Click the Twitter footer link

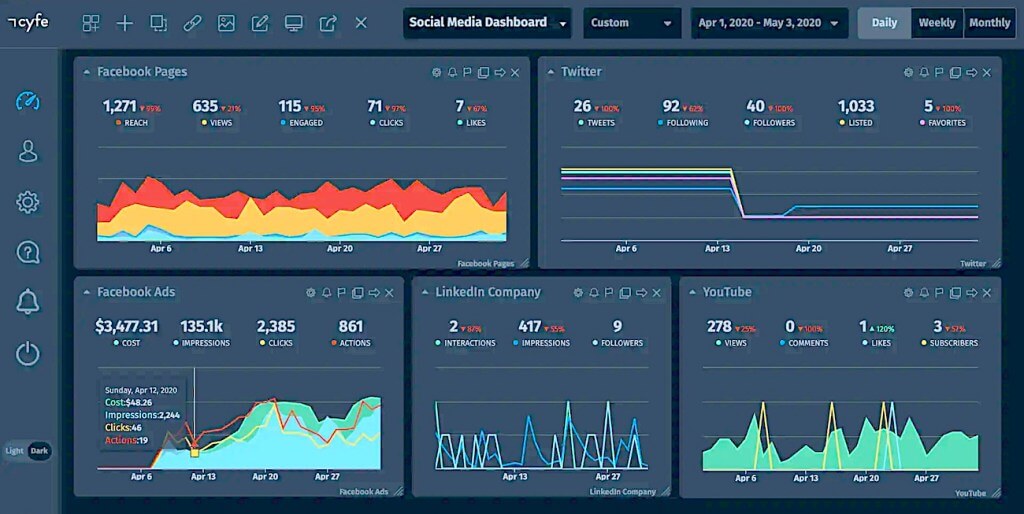click(972, 264)
